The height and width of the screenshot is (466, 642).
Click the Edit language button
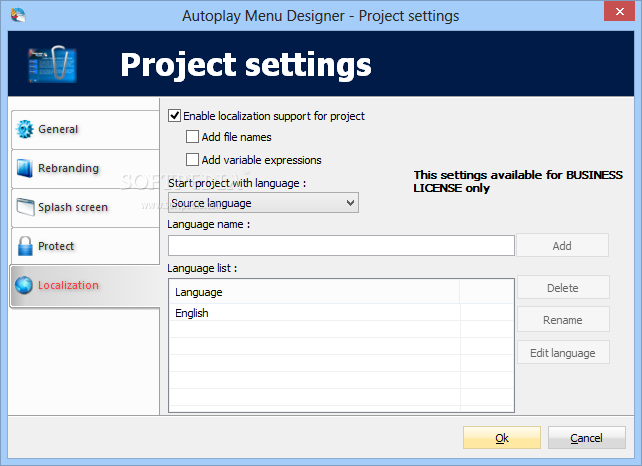563,353
